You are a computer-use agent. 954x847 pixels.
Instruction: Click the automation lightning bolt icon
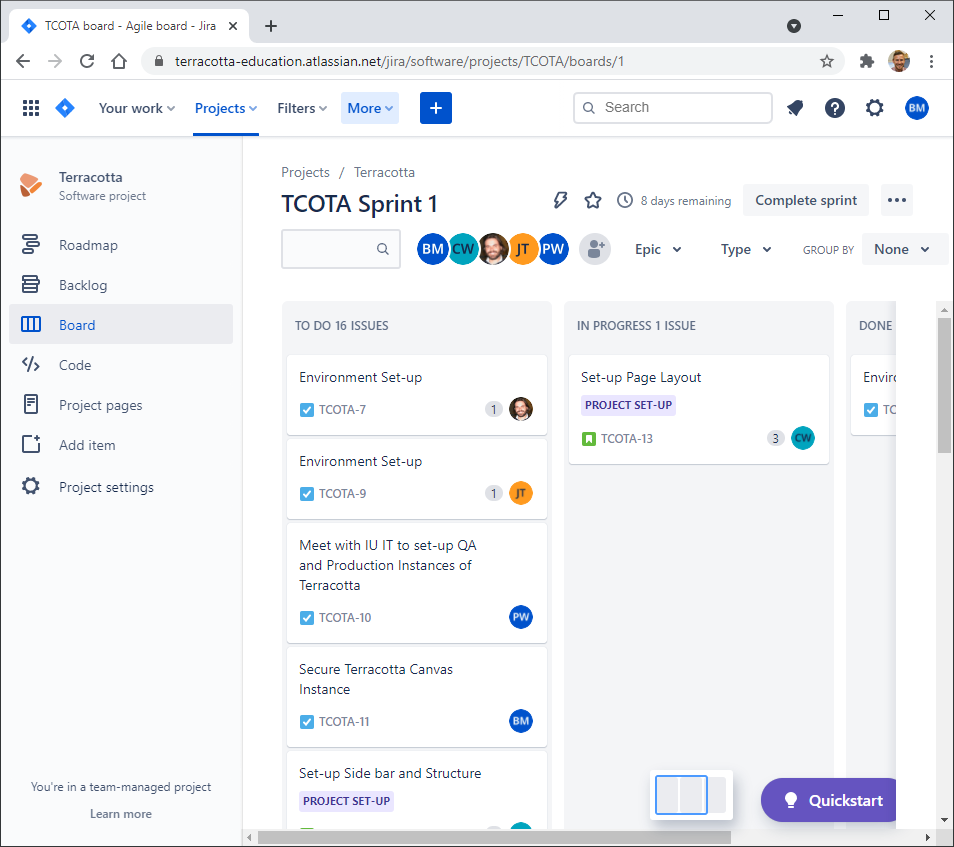[x=560, y=200]
